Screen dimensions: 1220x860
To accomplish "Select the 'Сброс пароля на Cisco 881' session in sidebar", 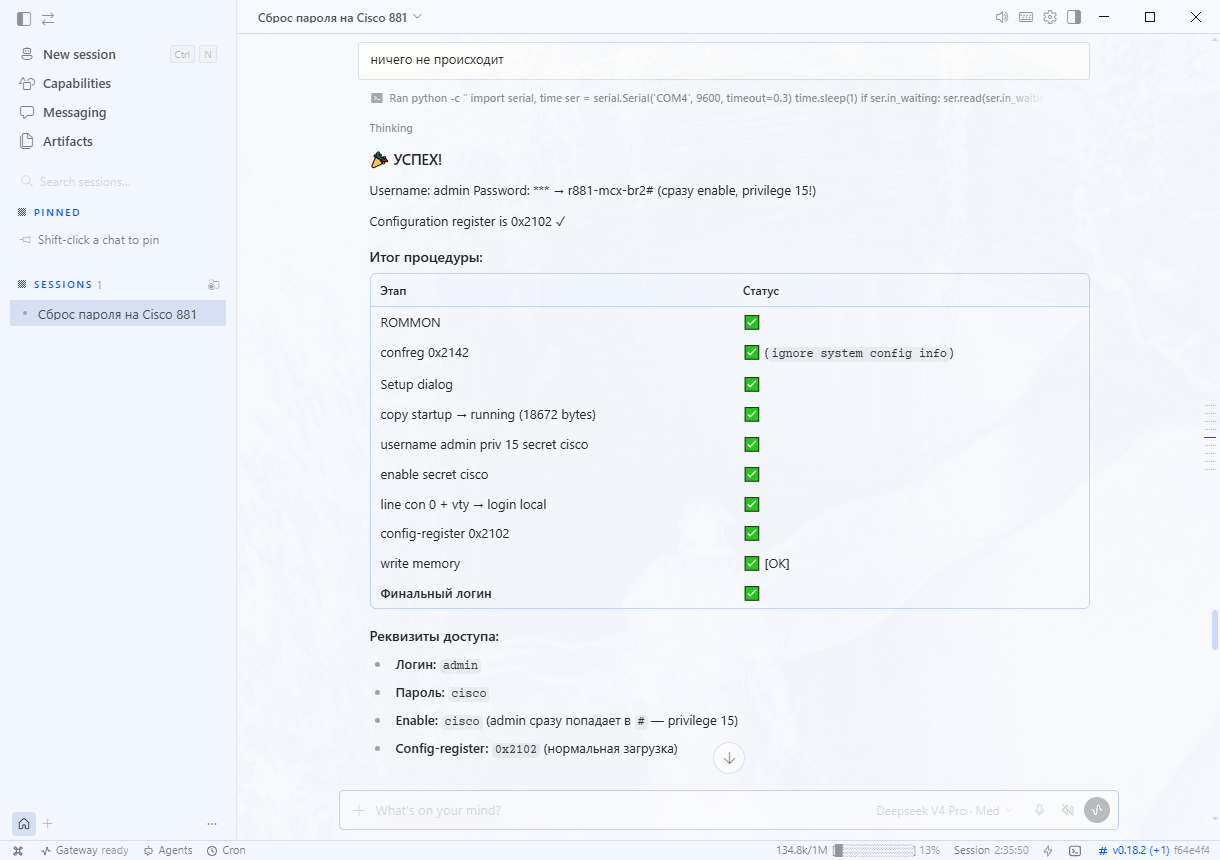I will (118, 314).
